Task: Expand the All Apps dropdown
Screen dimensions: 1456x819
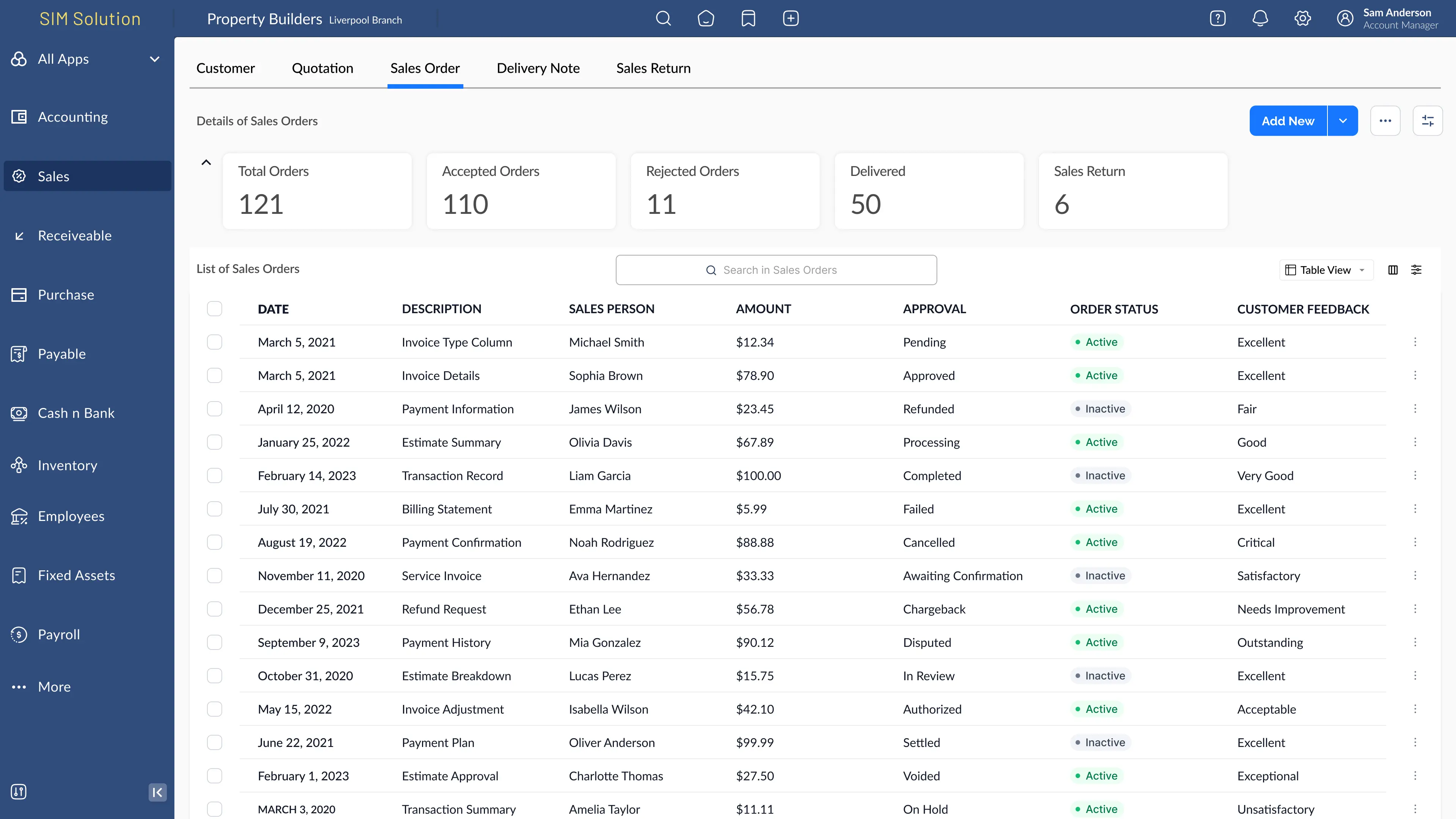Action: tap(154, 60)
